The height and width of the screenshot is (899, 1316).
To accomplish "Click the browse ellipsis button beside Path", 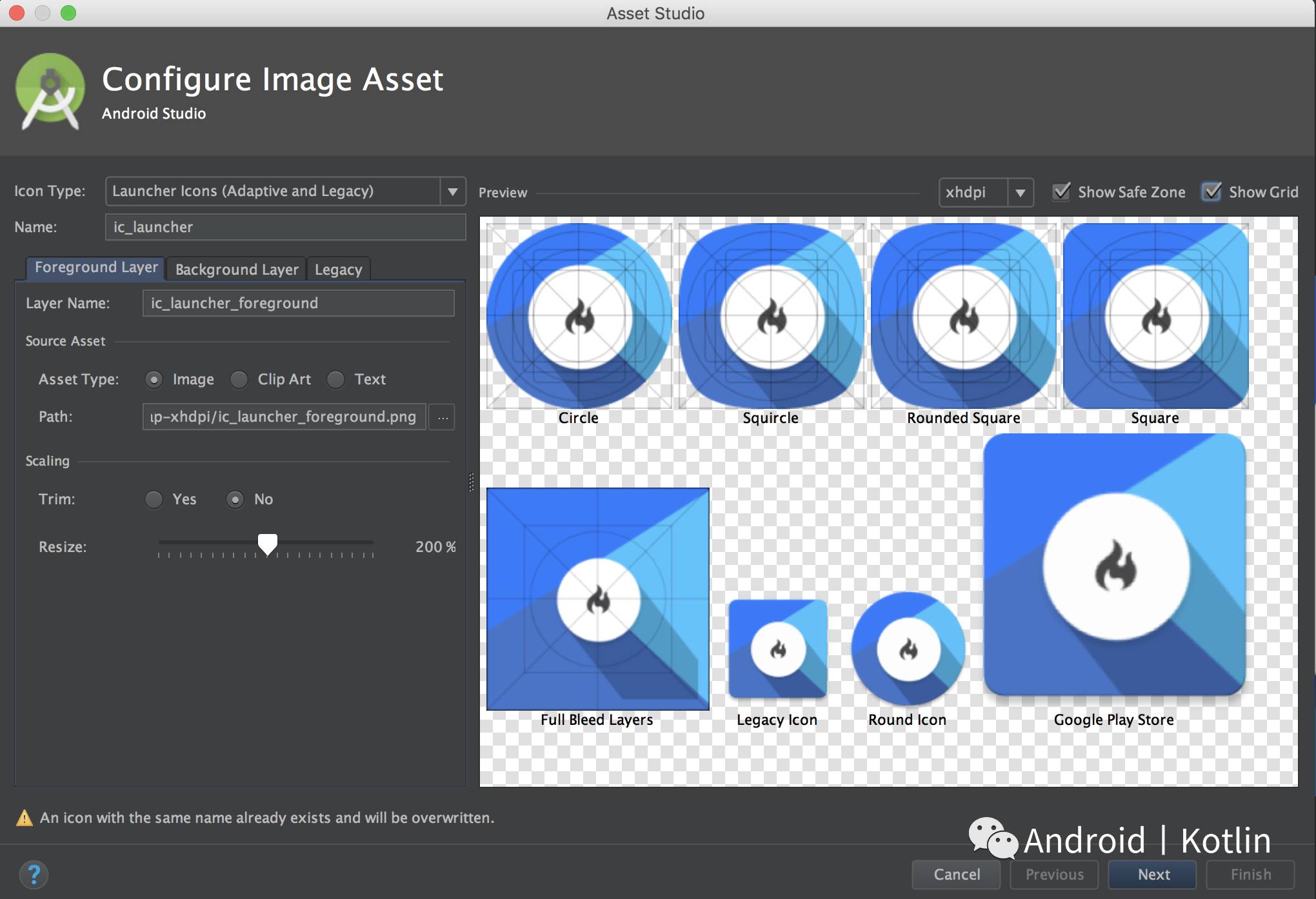I will (x=443, y=417).
